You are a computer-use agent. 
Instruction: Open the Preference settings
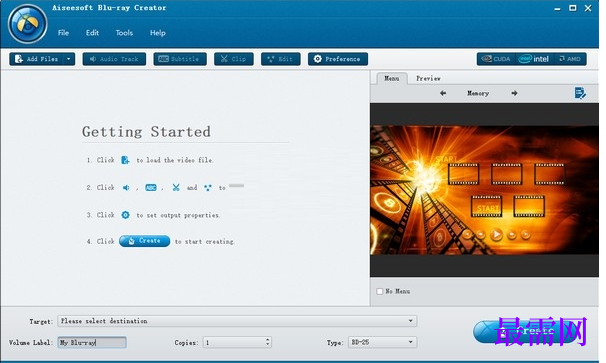338,59
